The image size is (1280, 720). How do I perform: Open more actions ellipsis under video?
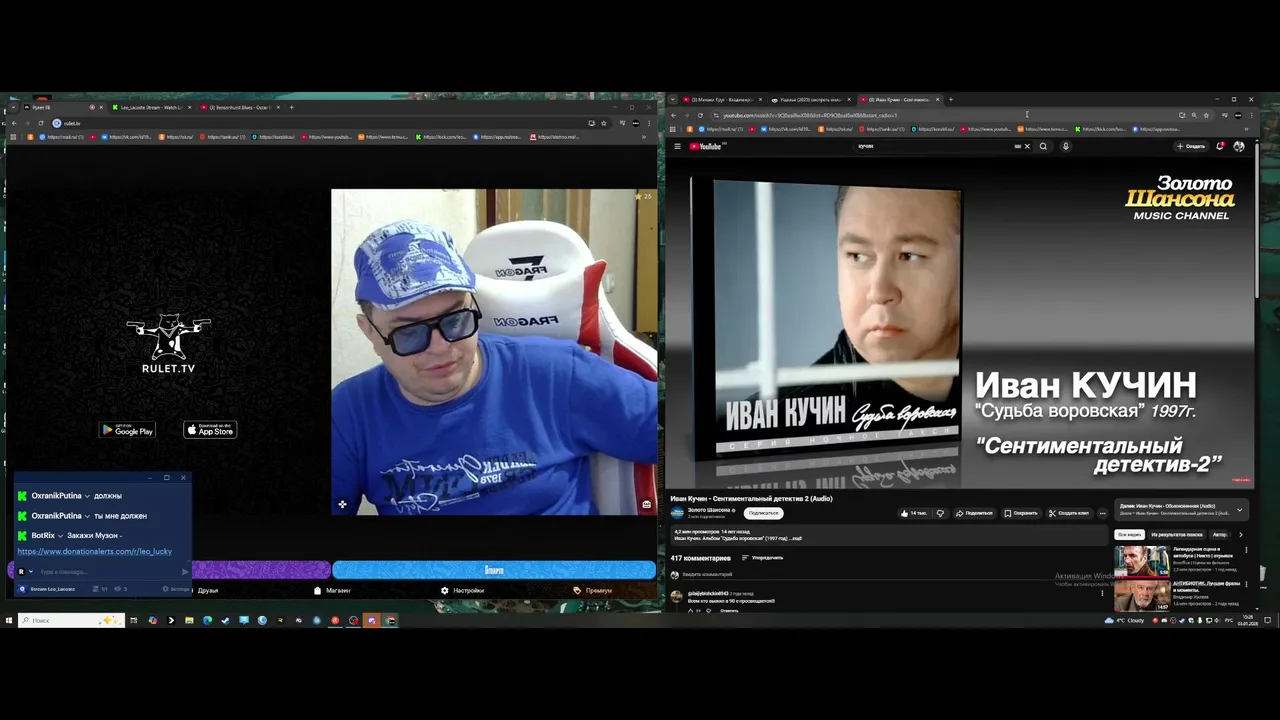click(x=1103, y=513)
